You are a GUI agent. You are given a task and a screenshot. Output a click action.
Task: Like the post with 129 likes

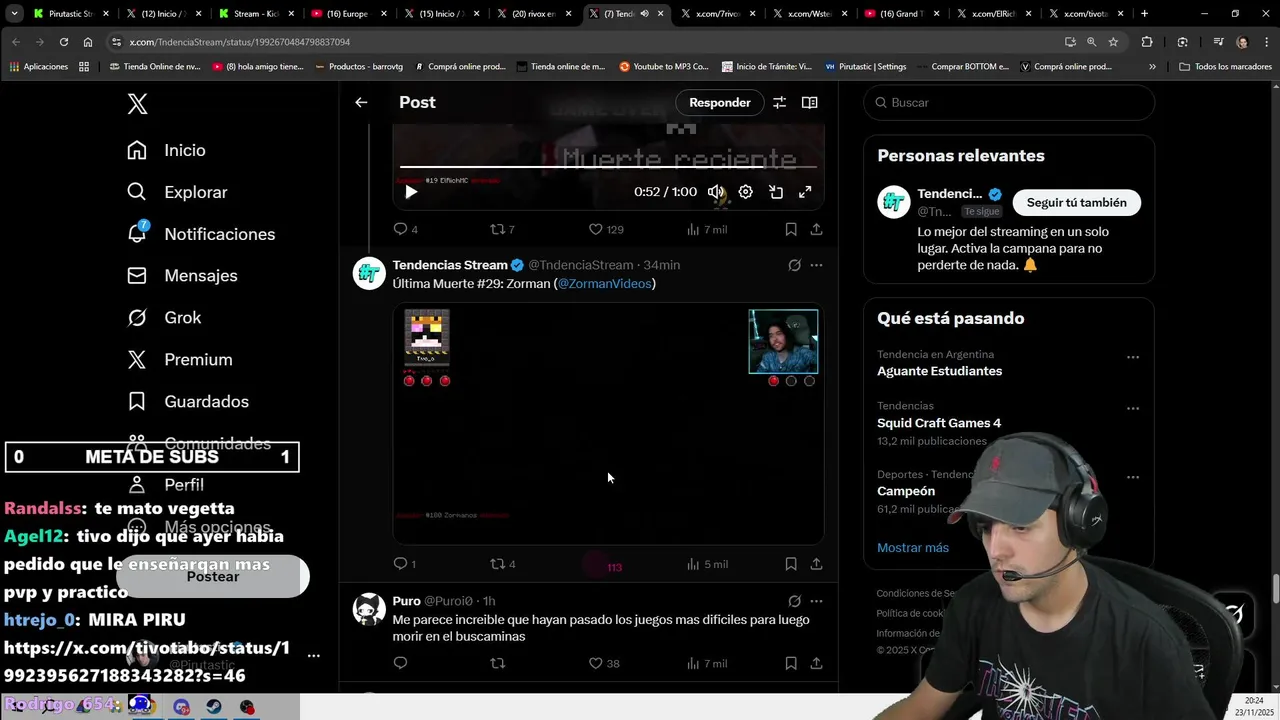pos(605,229)
